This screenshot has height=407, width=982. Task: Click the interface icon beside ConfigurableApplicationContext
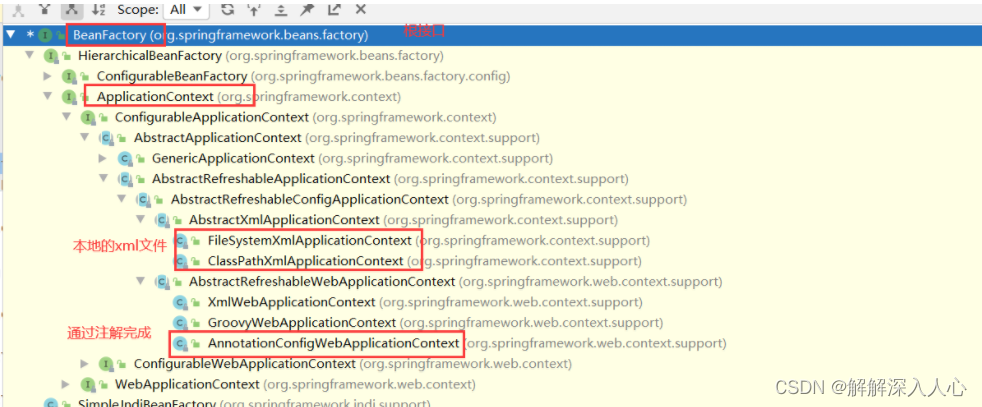(87, 117)
